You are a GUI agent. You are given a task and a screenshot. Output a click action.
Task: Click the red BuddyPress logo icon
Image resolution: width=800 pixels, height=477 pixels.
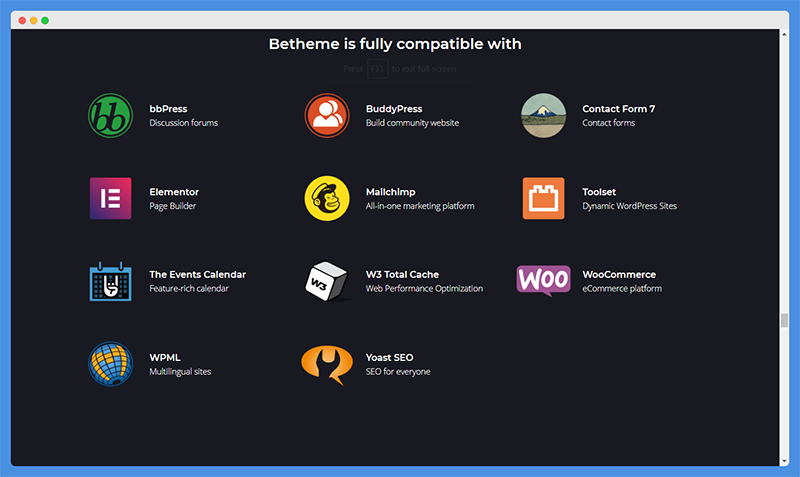click(x=327, y=115)
